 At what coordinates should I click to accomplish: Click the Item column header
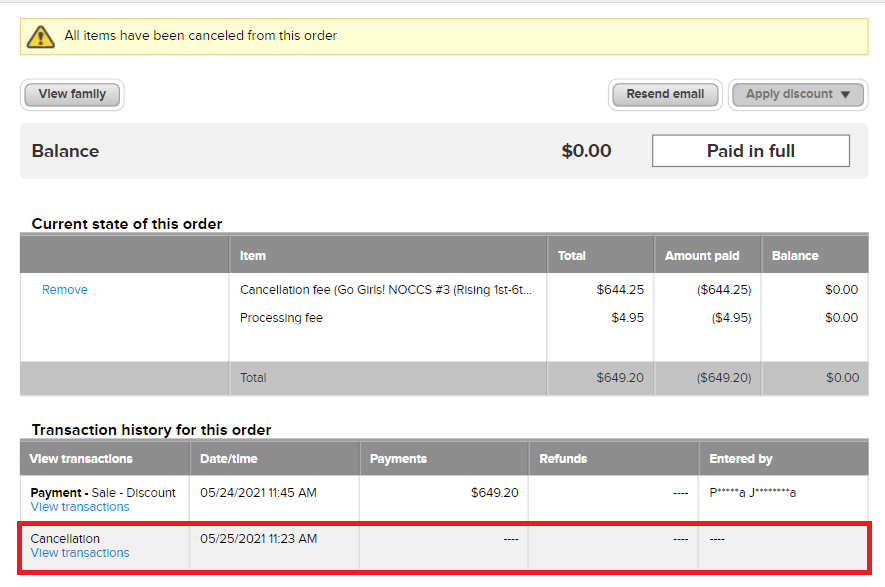(x=253, y=256)
